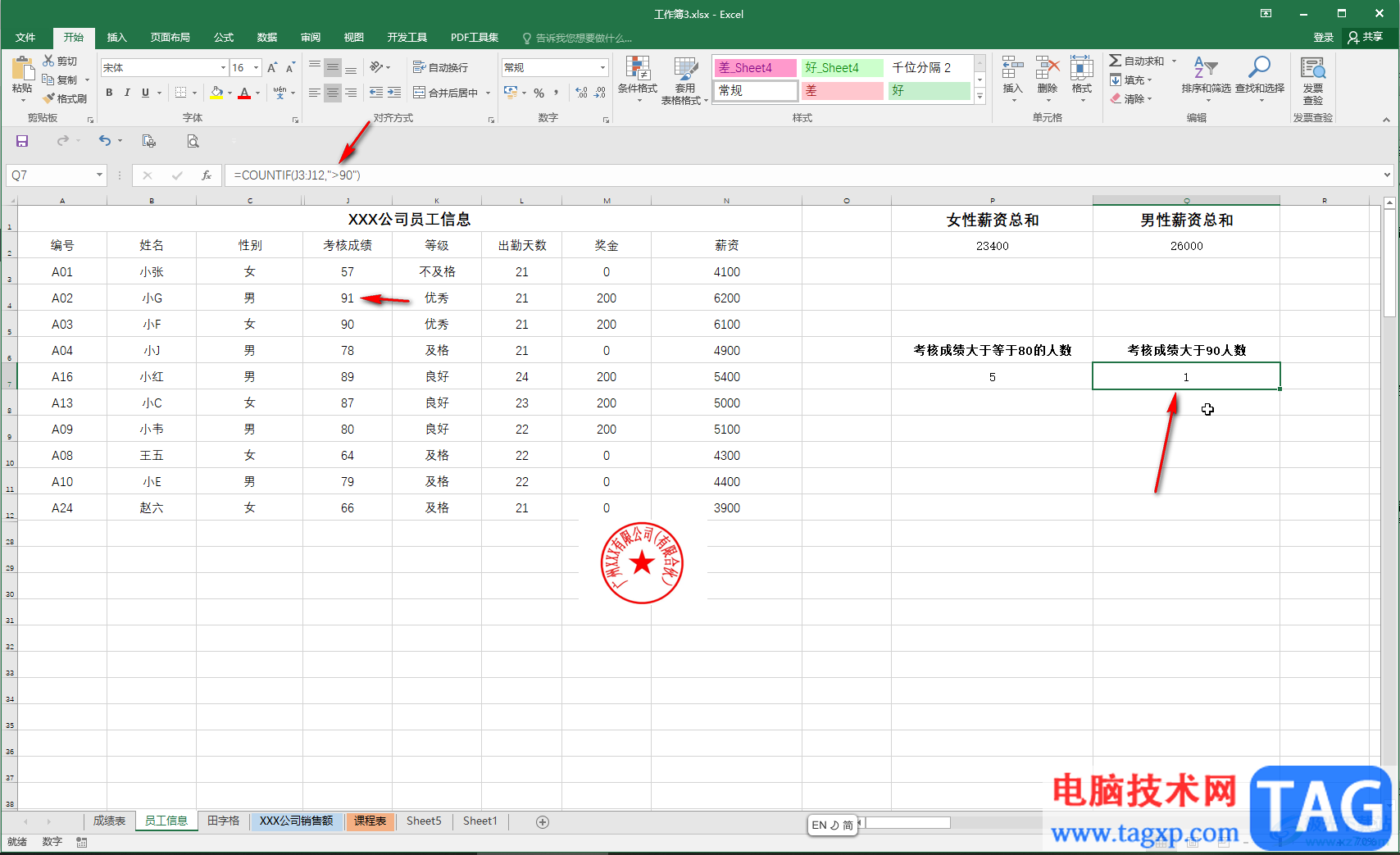
Task: Open Conditional Formatting icon
Action: 638,69
